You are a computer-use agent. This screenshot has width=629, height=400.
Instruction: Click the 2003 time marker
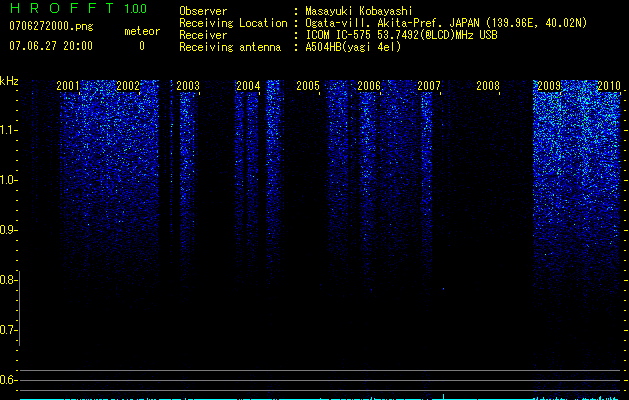click(188, 86)
